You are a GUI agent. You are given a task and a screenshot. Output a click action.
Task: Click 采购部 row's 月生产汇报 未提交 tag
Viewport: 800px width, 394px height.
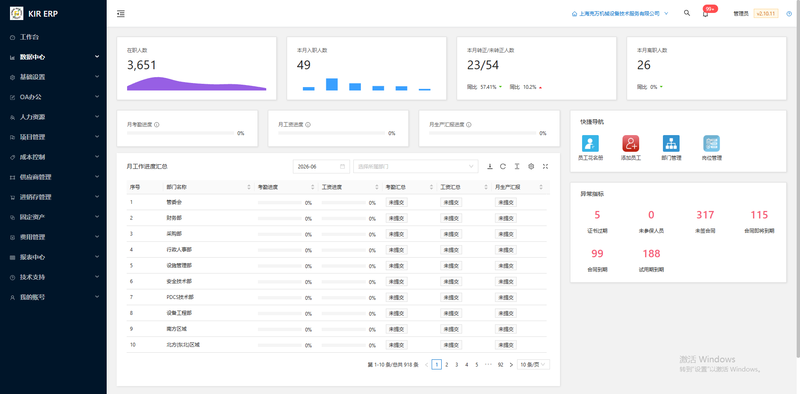(506, 234)
